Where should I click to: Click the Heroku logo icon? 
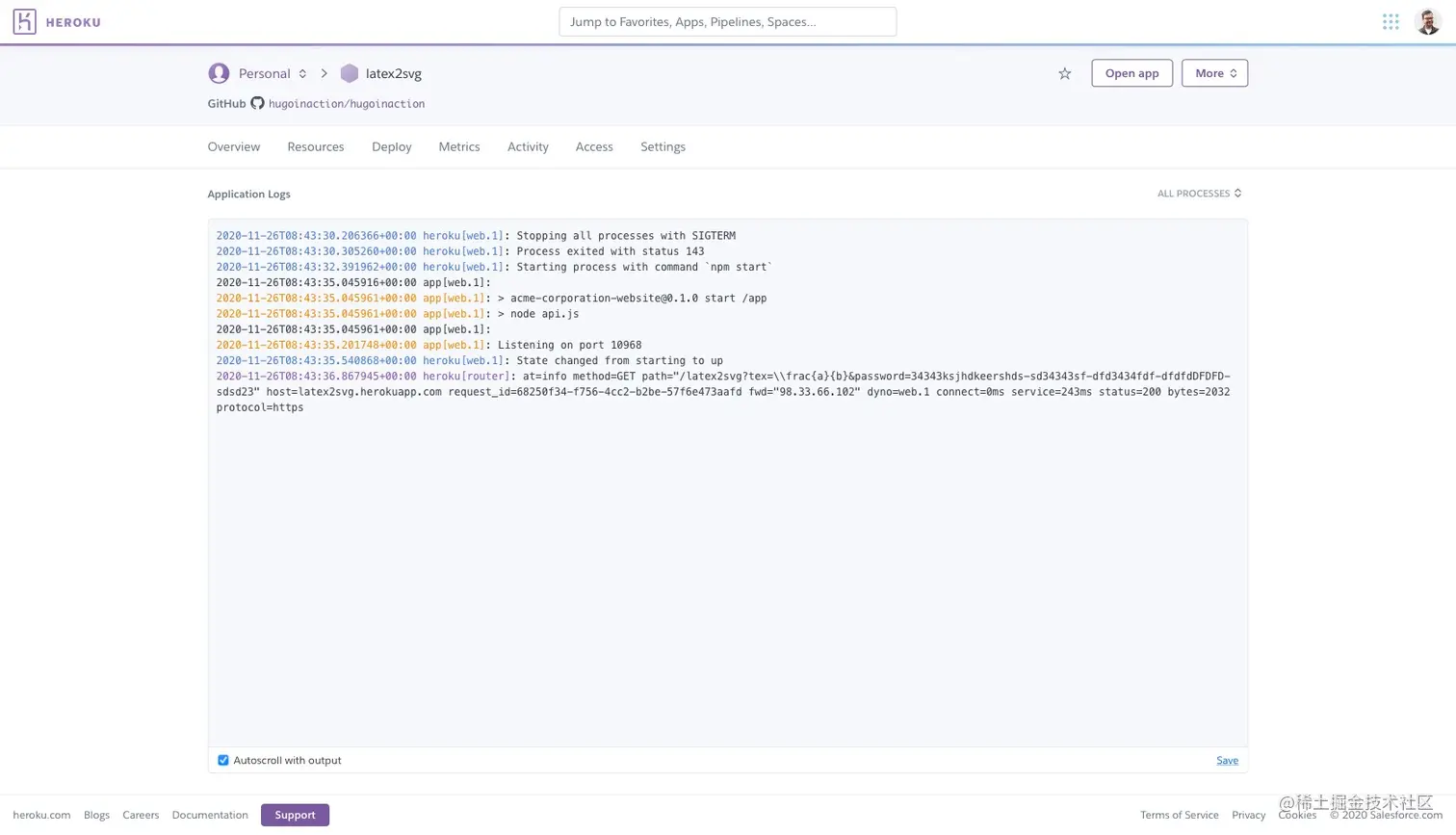25,21
